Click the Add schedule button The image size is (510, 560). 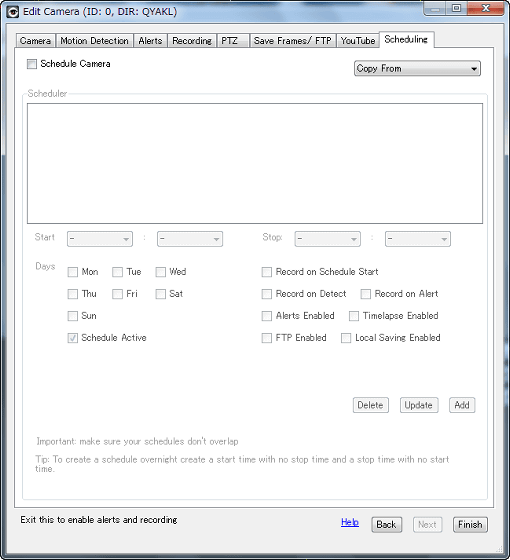462,405
